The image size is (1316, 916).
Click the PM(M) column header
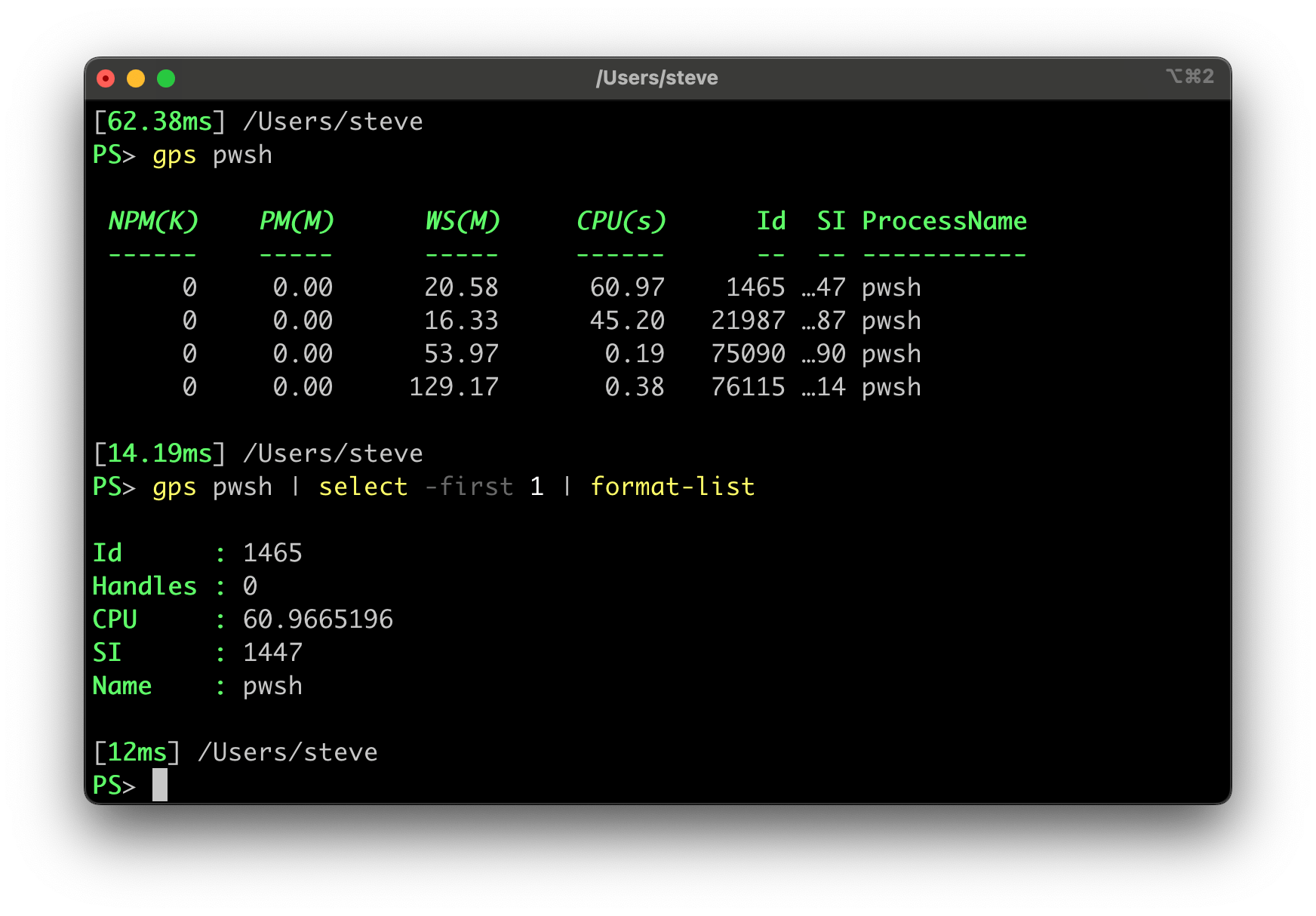[297, 221]
